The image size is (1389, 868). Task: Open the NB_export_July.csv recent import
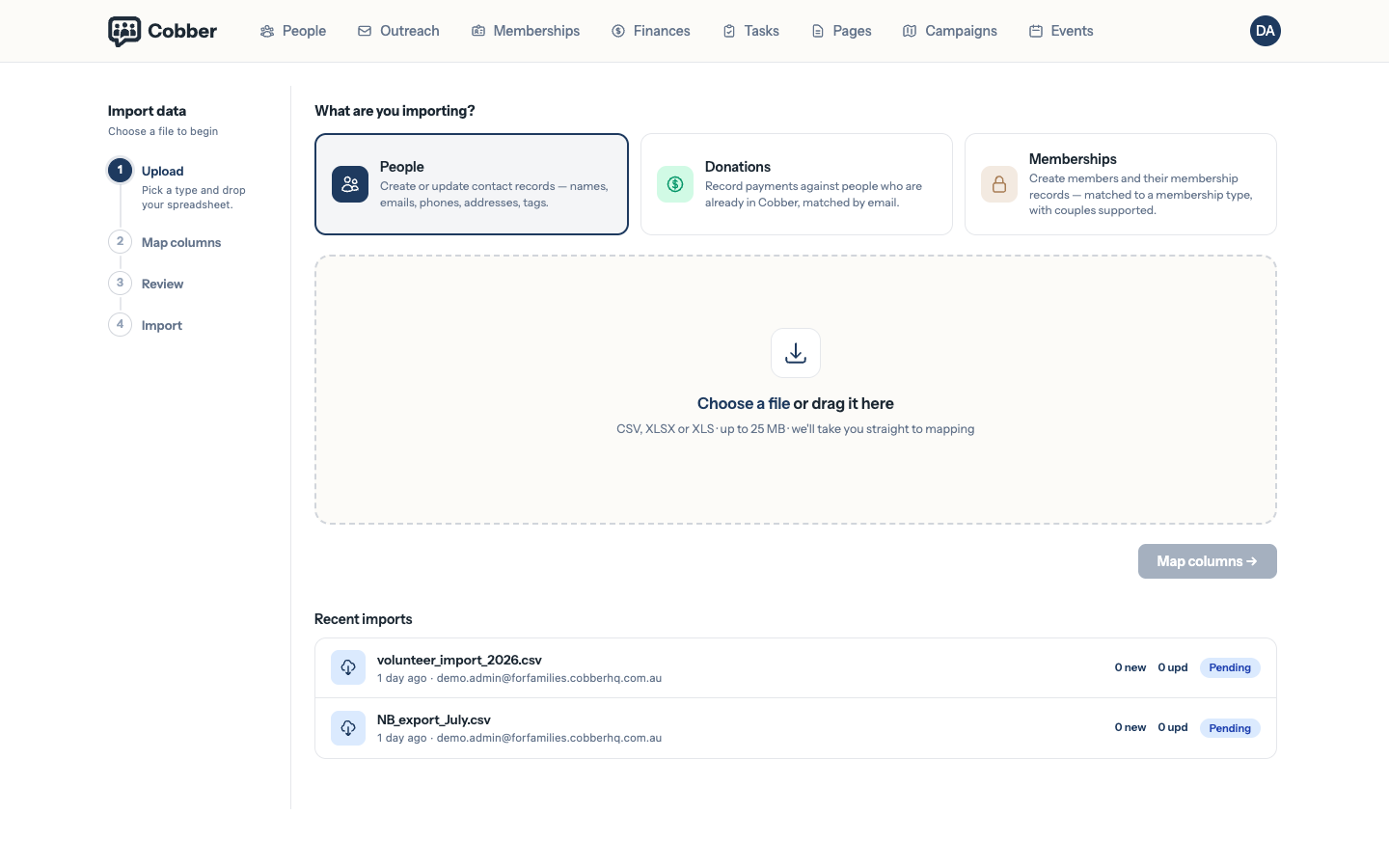coord(796,728)
